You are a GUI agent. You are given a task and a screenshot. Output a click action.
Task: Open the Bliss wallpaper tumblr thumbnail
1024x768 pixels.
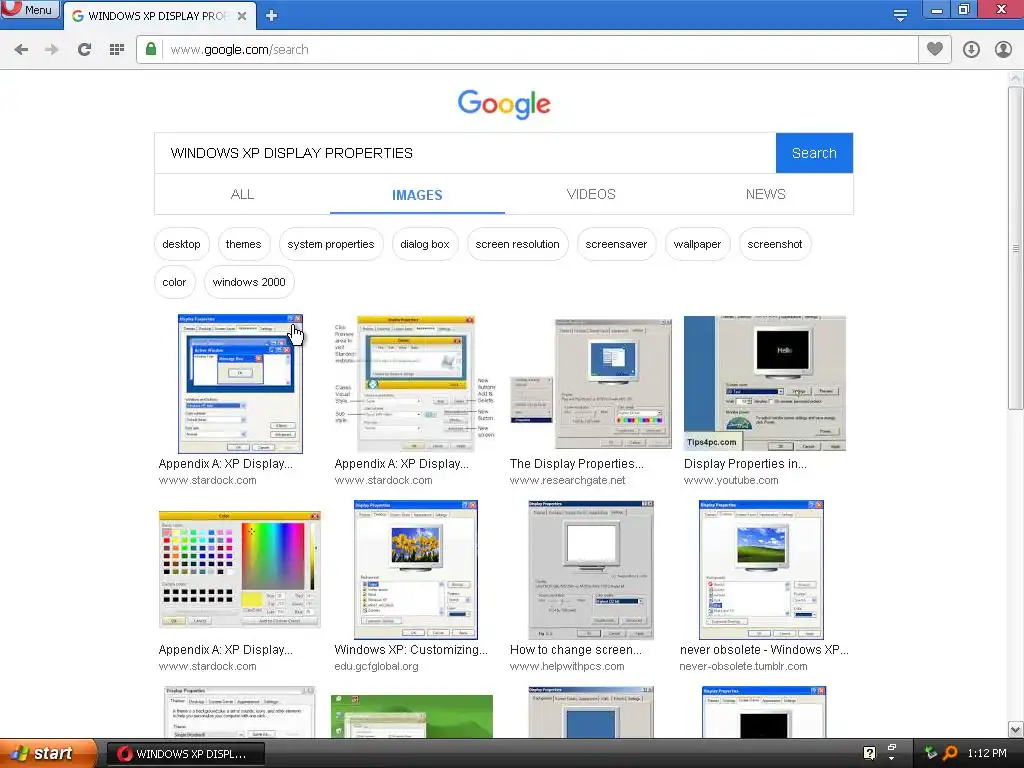pos(761,569)
